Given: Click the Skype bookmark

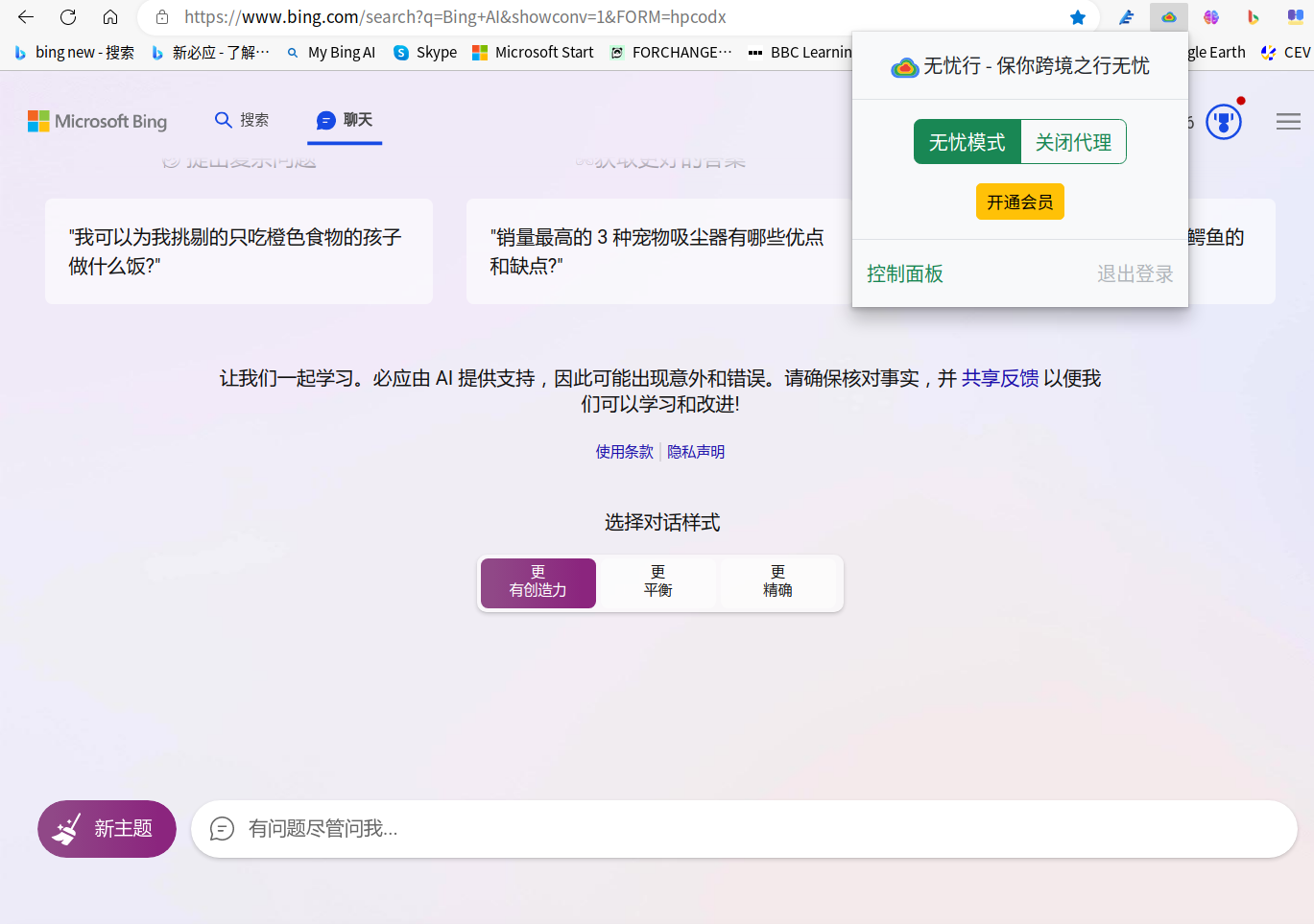Looking at the screenshot, I should (x=424, y=53).
